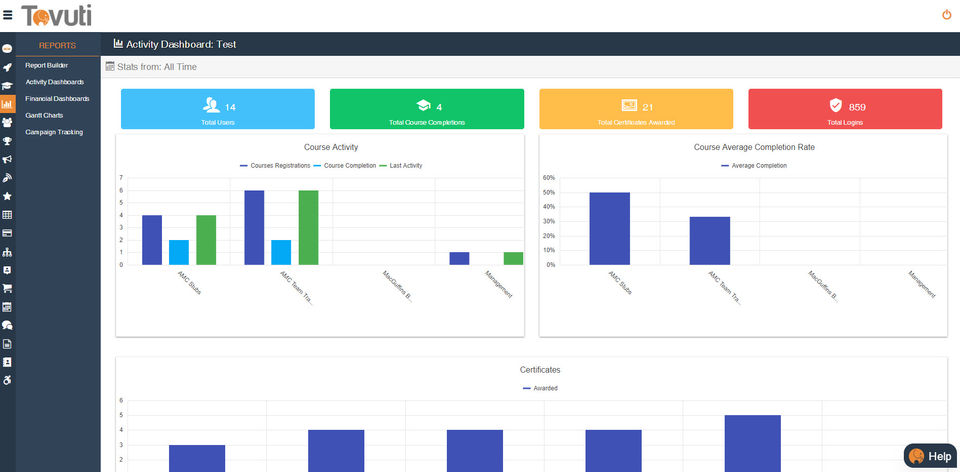This screenshot has height=472, width=960.
Task: Click MacGuffins B... label in Course Activity
Action: pos(398,287)
